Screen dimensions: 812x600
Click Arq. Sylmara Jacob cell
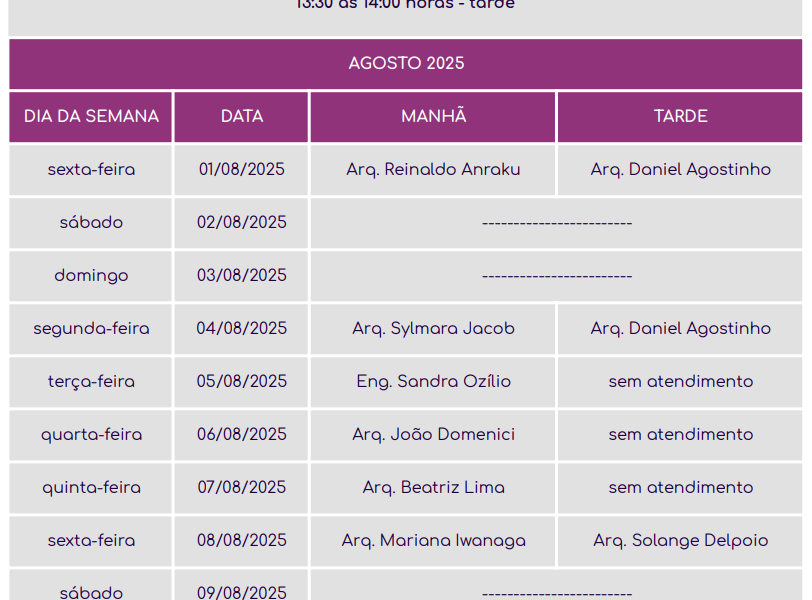[433, 329]
